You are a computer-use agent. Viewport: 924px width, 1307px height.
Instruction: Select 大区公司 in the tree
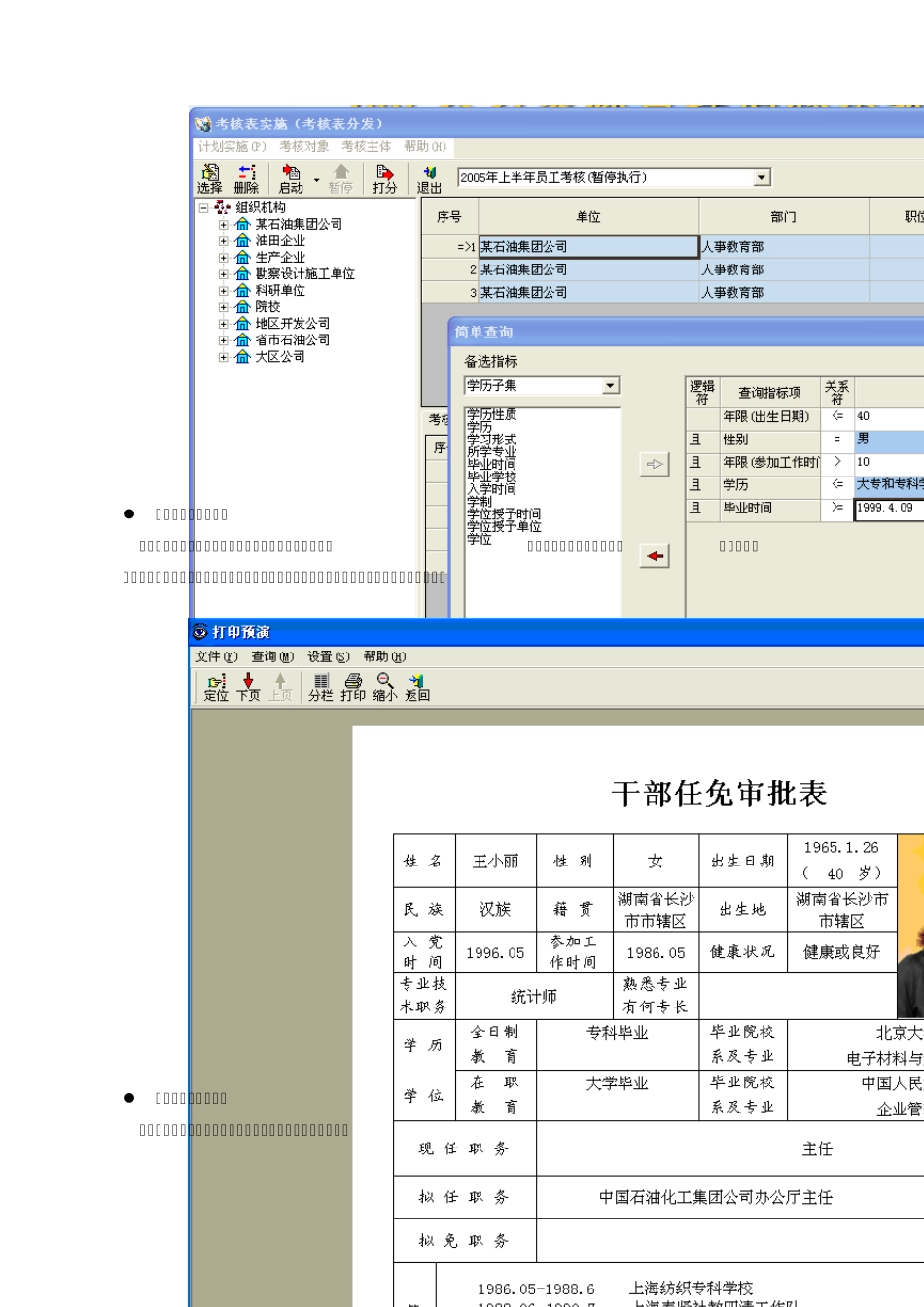coord(279,356)
